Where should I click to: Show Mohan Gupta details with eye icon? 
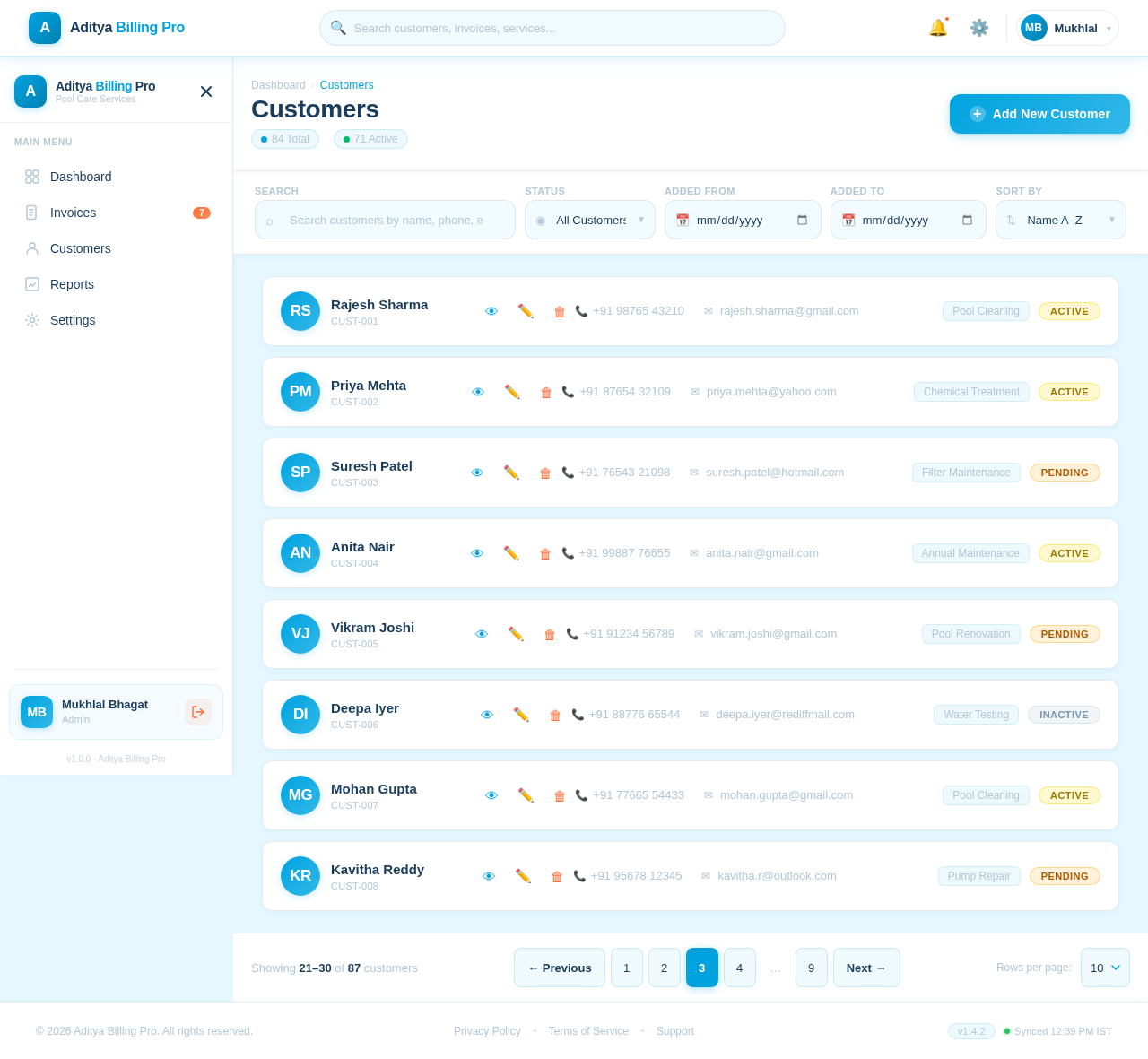[491, 795]
